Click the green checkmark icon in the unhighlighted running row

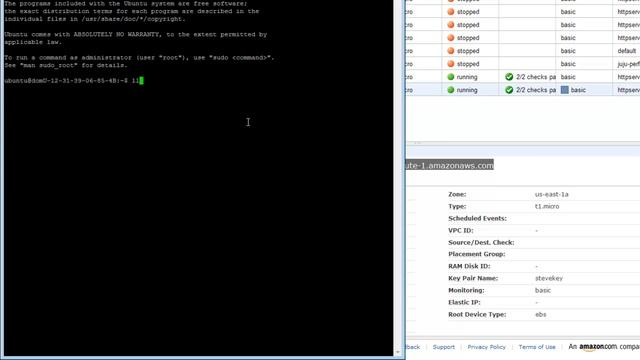509,77
